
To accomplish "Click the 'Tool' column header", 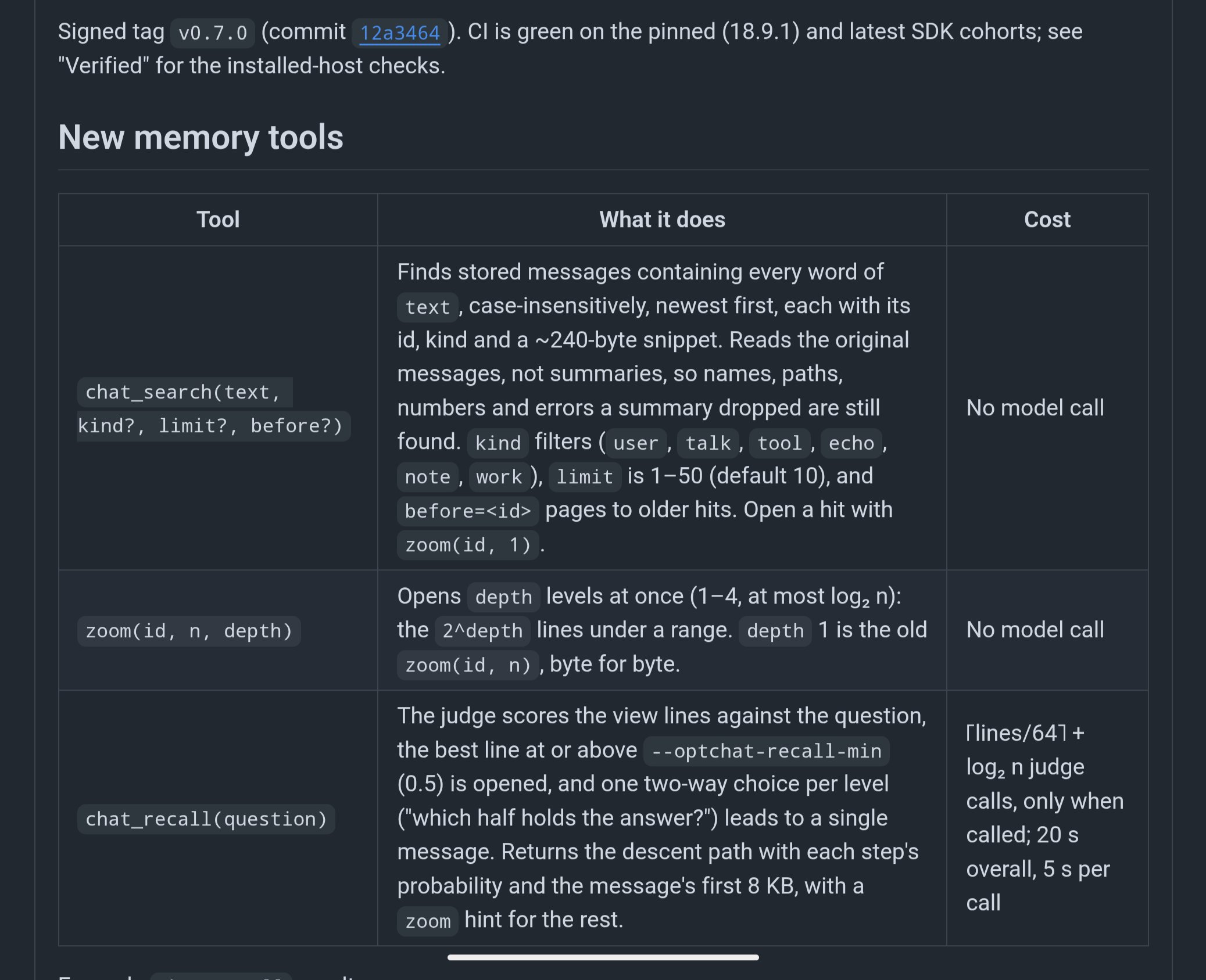I will 218,220.
